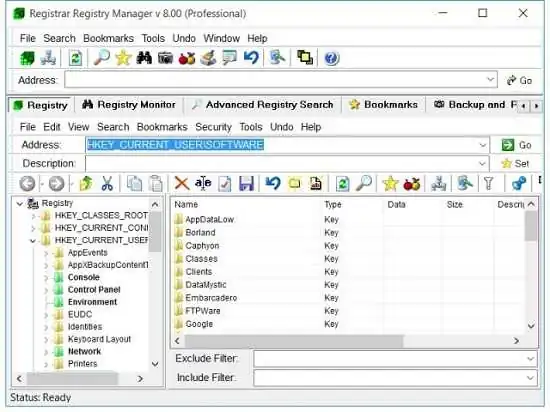The height and width of the screenshot is (412, 550).
Task: Open the Include Filter dropdown
Action: coord(530,378)
